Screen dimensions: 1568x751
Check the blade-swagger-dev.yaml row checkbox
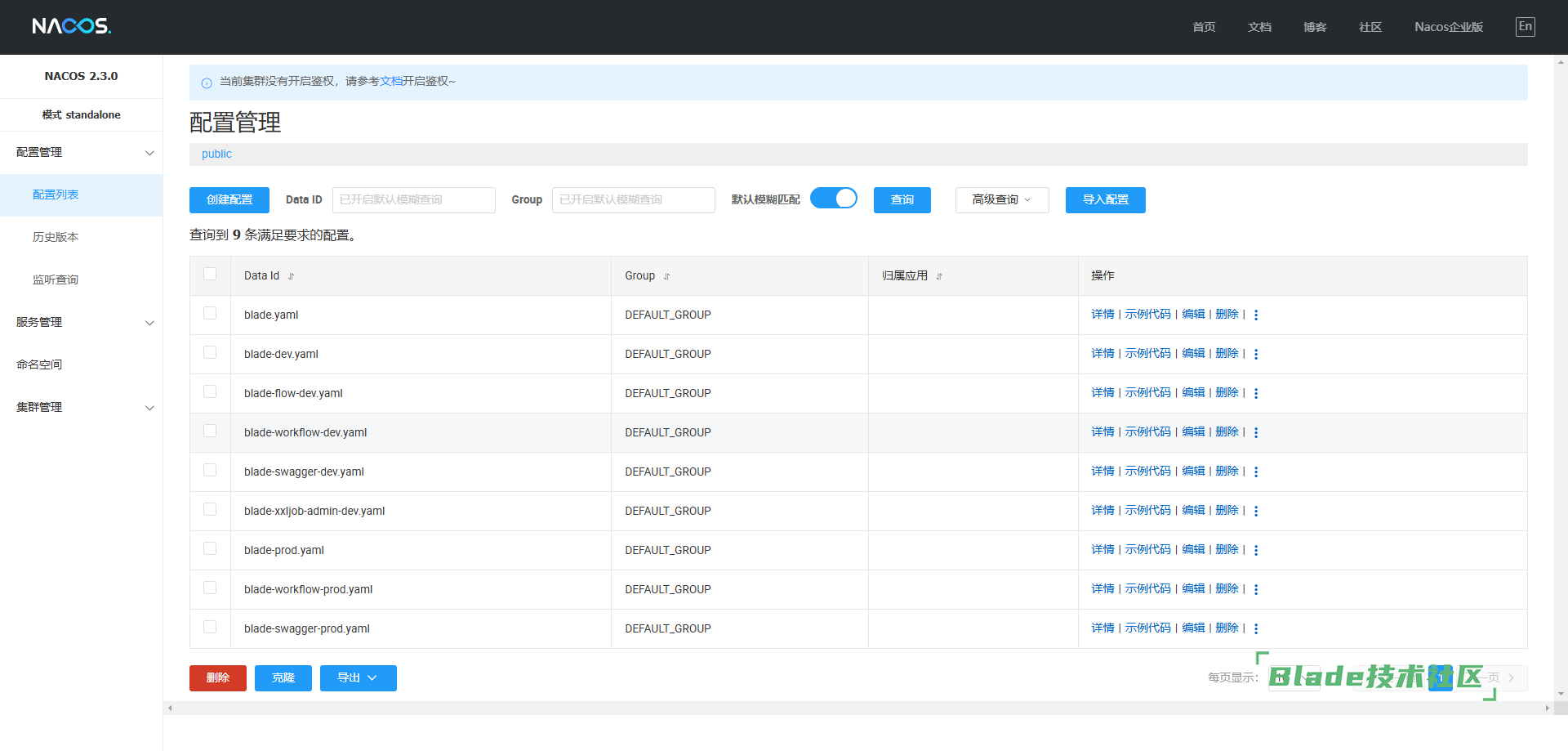click(210, 470)
